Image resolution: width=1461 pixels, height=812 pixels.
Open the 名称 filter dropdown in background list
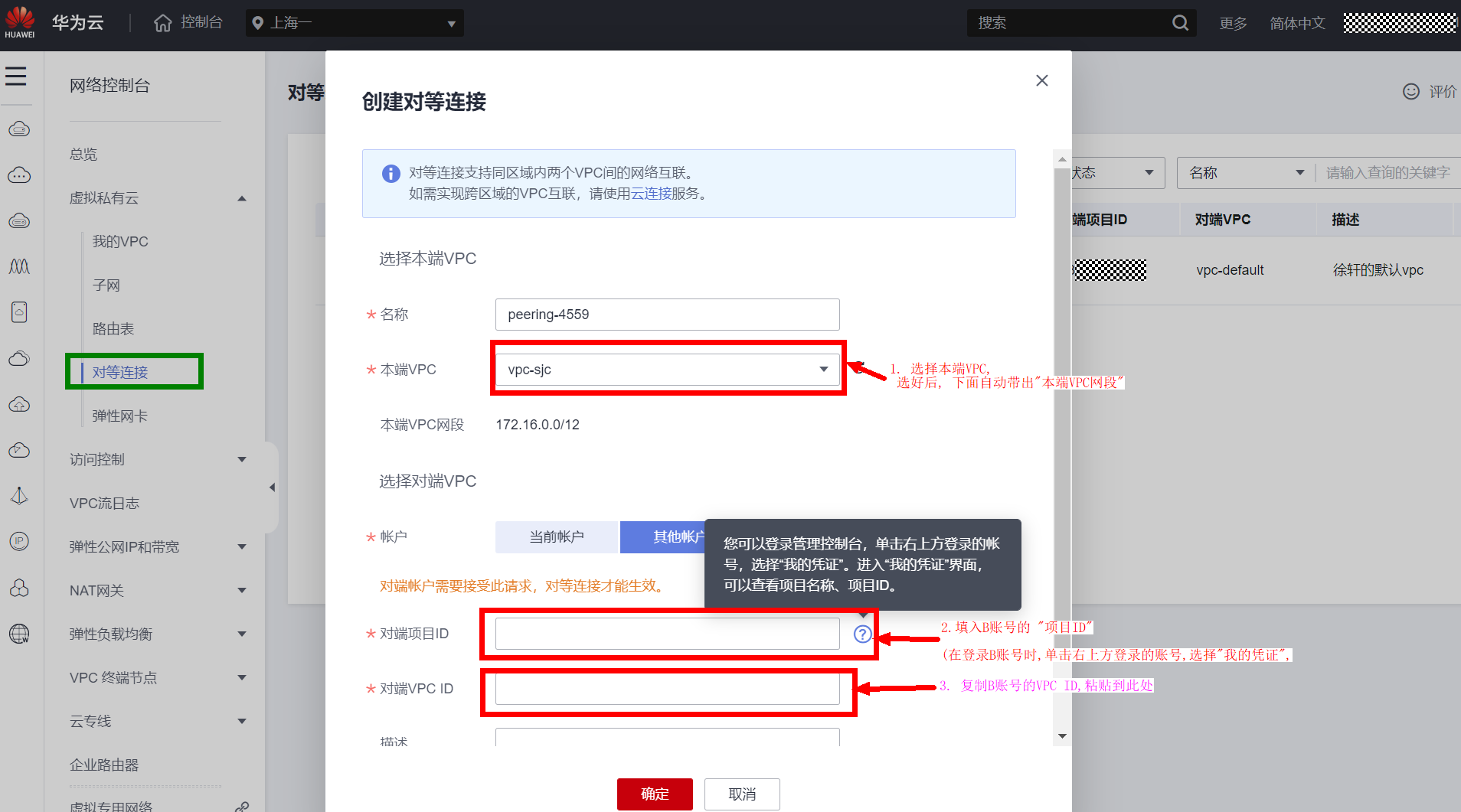point(1246,173)
